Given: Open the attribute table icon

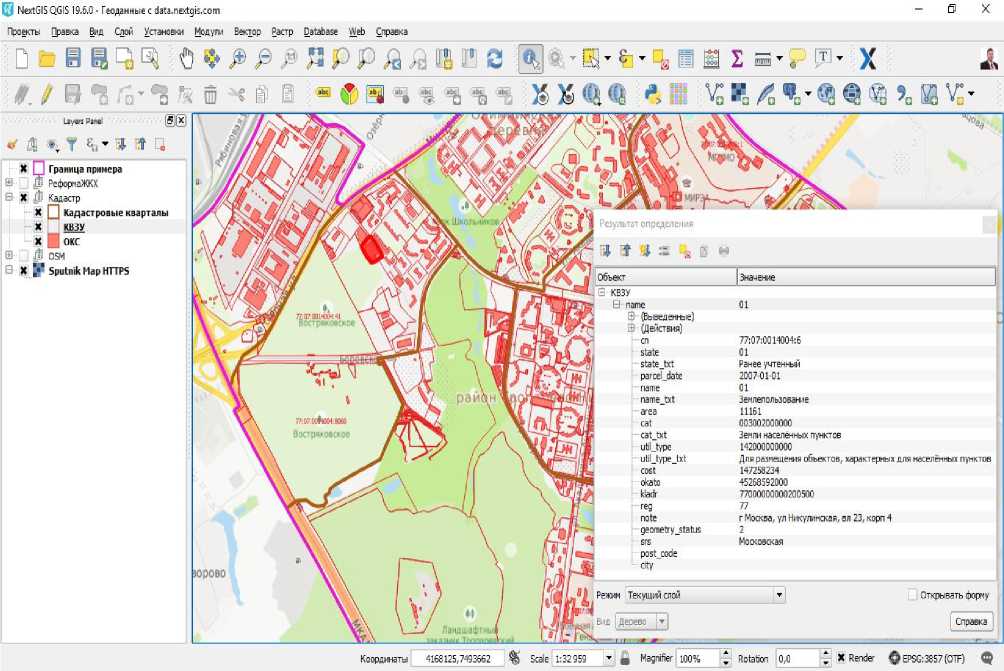Looking at the screenshot, I should (686, 59).
